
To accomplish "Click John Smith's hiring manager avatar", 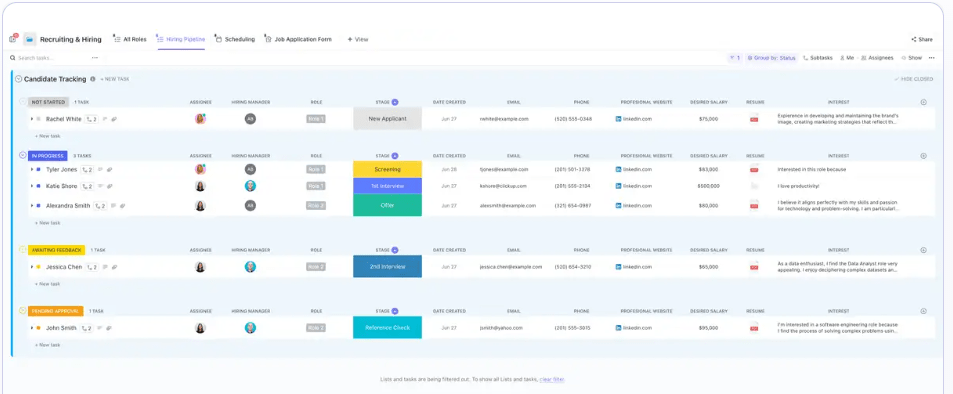I will pos(250,328).
